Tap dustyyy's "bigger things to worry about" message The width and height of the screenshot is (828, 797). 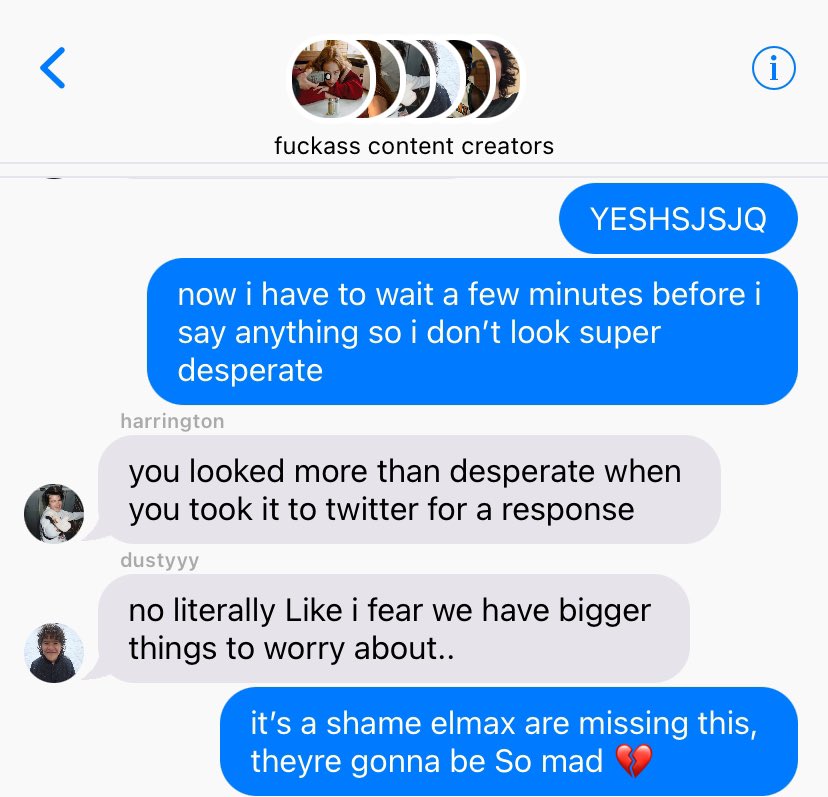(x=393, y=629)
